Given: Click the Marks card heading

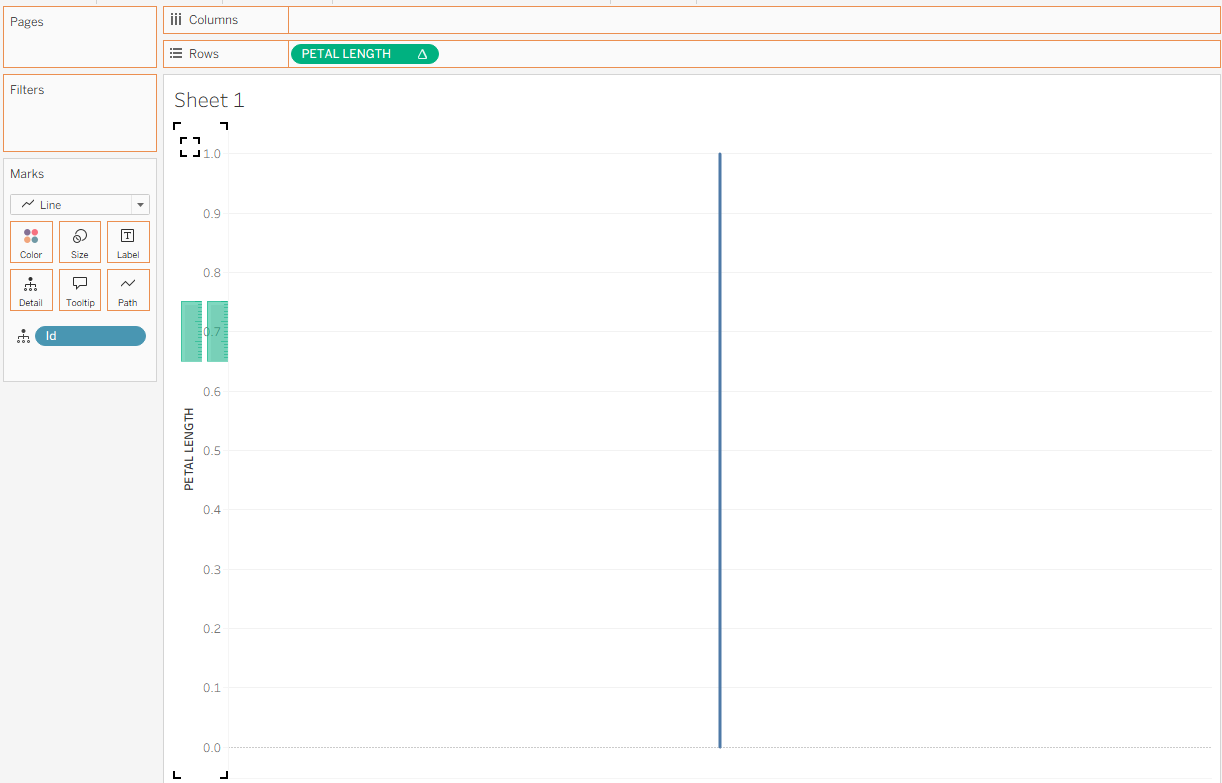Looking at the screenshot, I should point(27,174).
